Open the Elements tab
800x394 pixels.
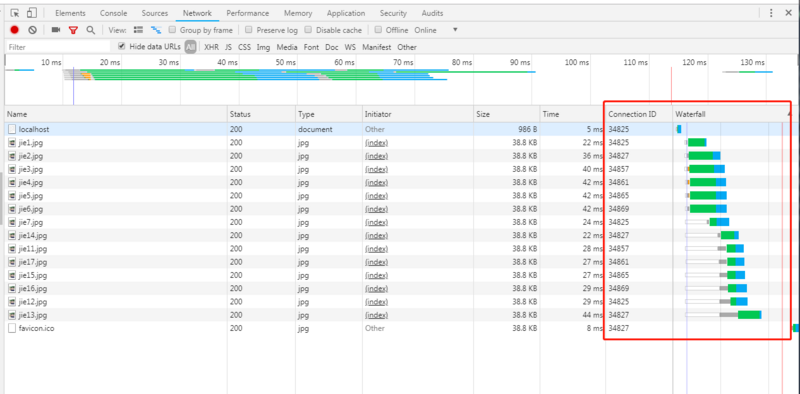coord(70,13)
